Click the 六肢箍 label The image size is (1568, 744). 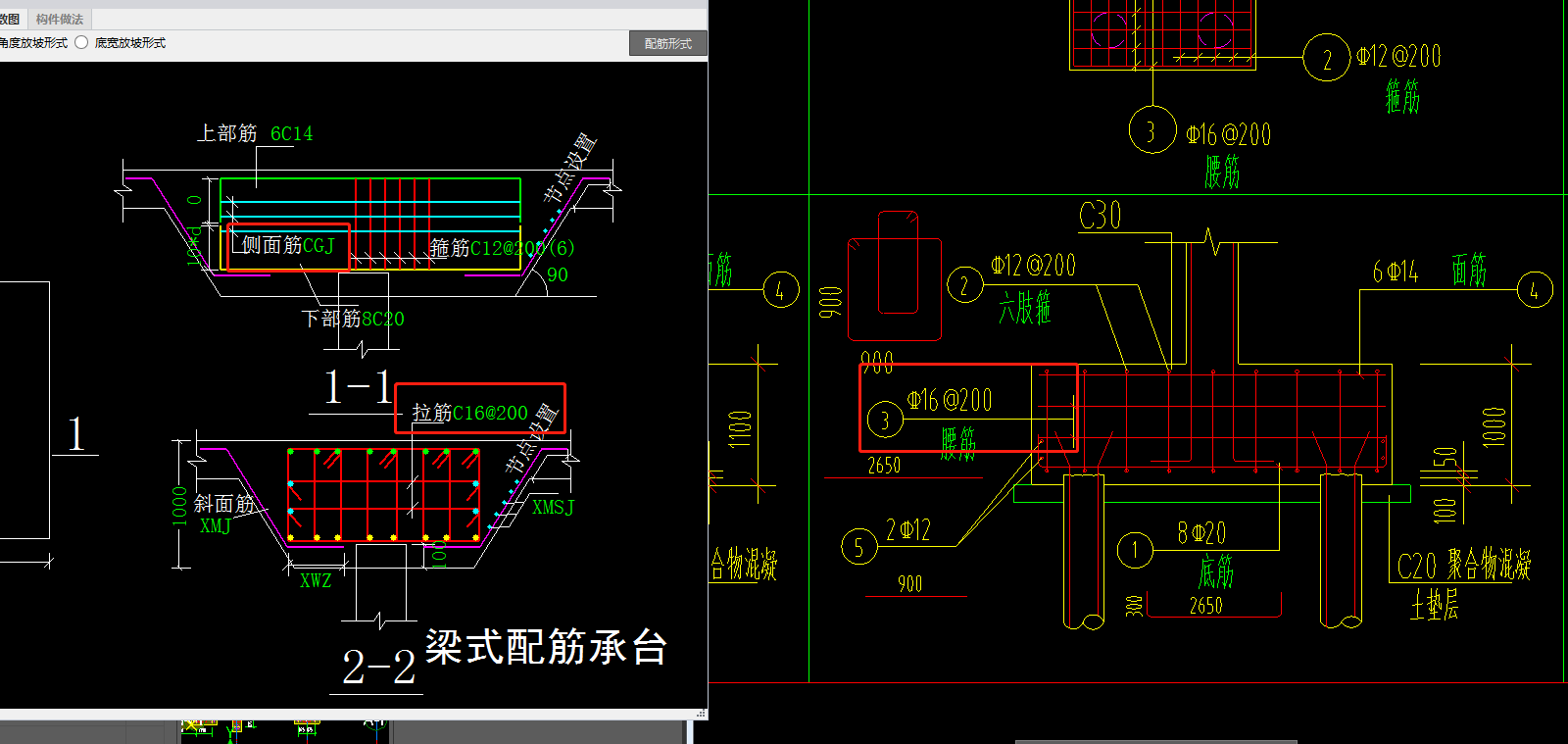tap(1025, 308)
